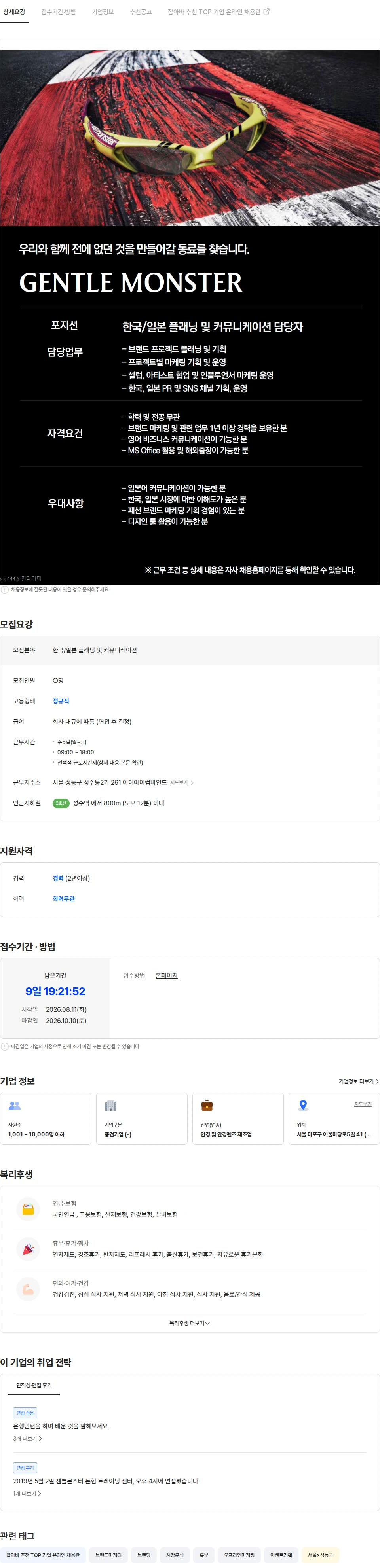Click the 시장분석 tag
Image resolution: width=380 pixels, height=1568 pixels.
pos(175,1555)
